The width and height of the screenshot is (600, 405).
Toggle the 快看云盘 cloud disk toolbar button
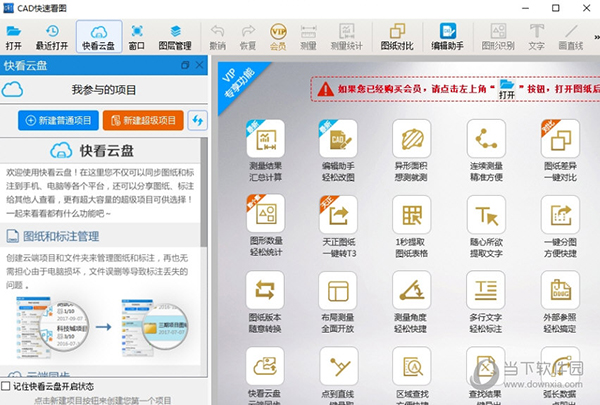click(99, 37)
